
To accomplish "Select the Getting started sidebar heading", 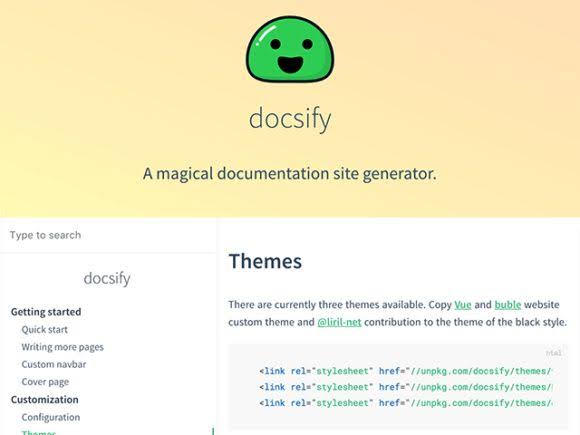I will point(46,312).
